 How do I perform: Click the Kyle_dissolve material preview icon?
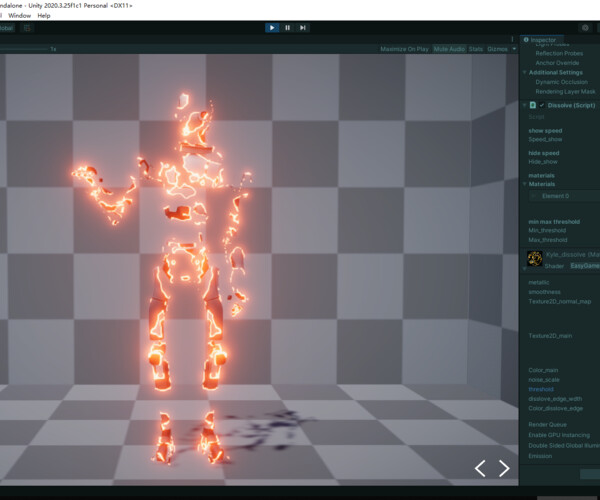pos(535,260)
